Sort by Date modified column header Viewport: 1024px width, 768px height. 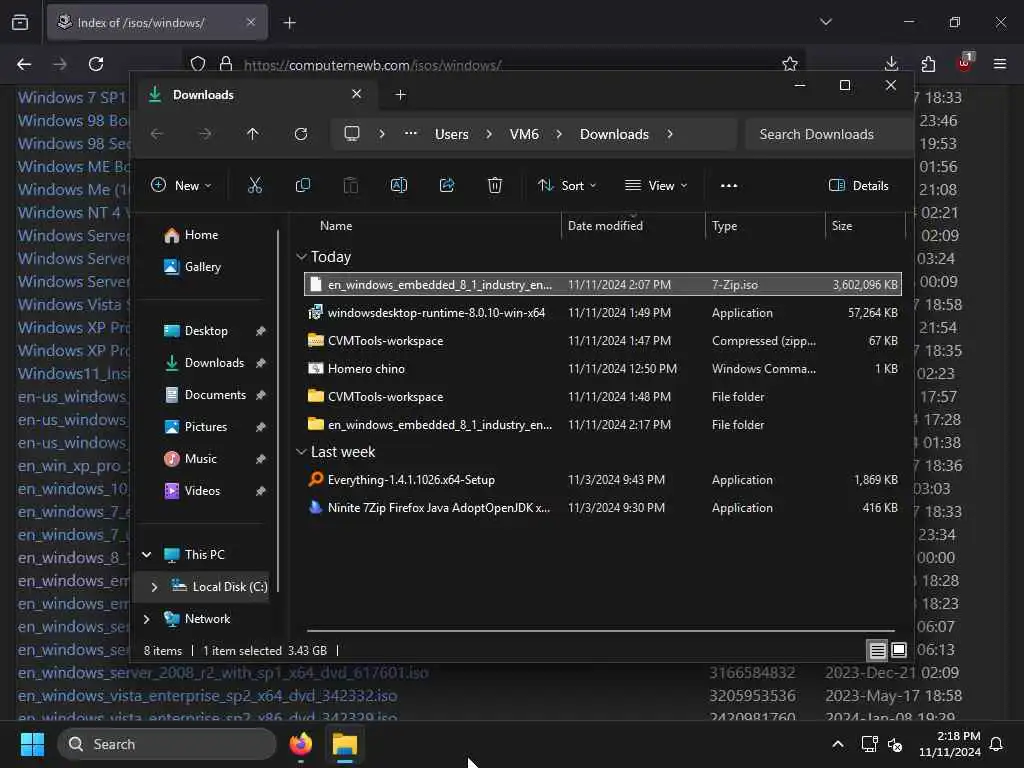(x=605, y=226)
